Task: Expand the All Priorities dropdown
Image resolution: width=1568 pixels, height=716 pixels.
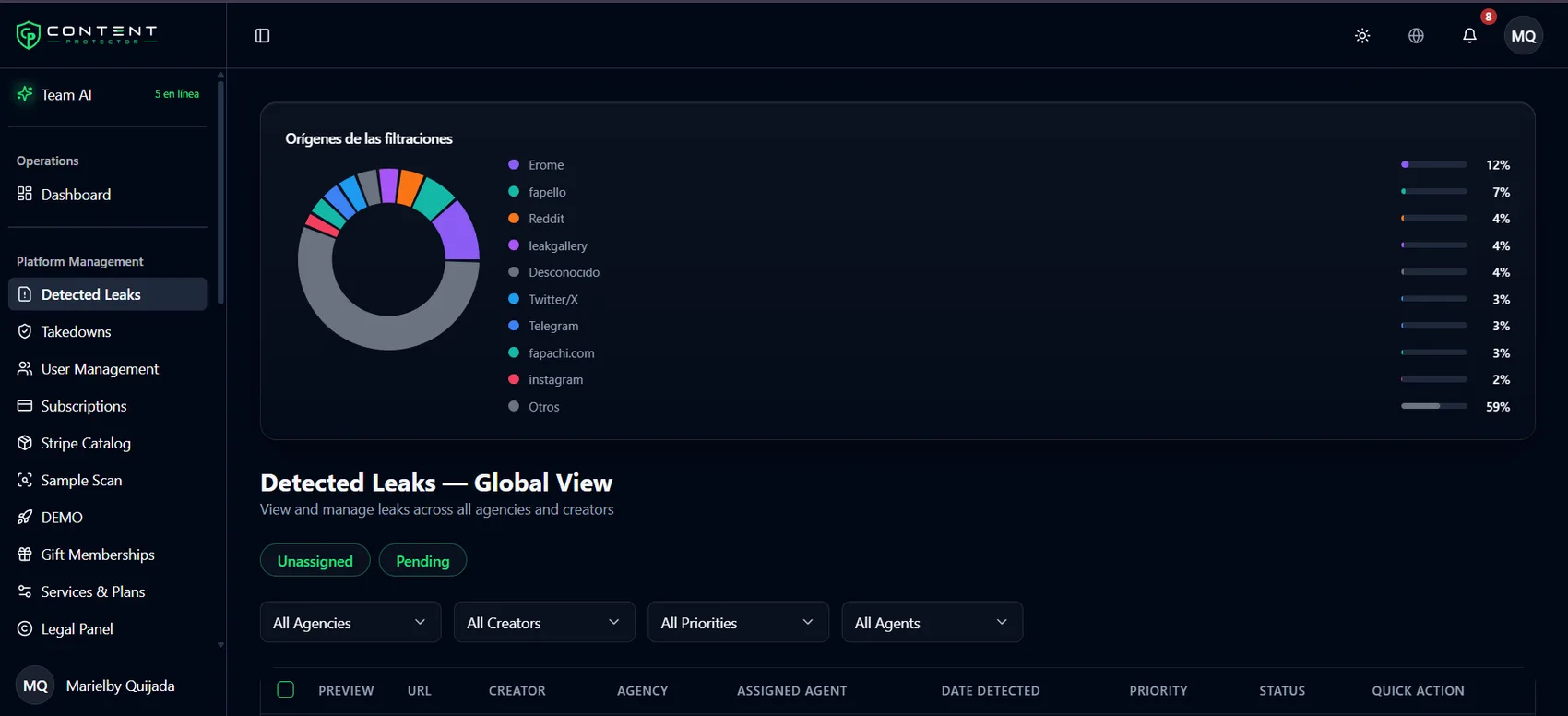Action: [739, 622]
